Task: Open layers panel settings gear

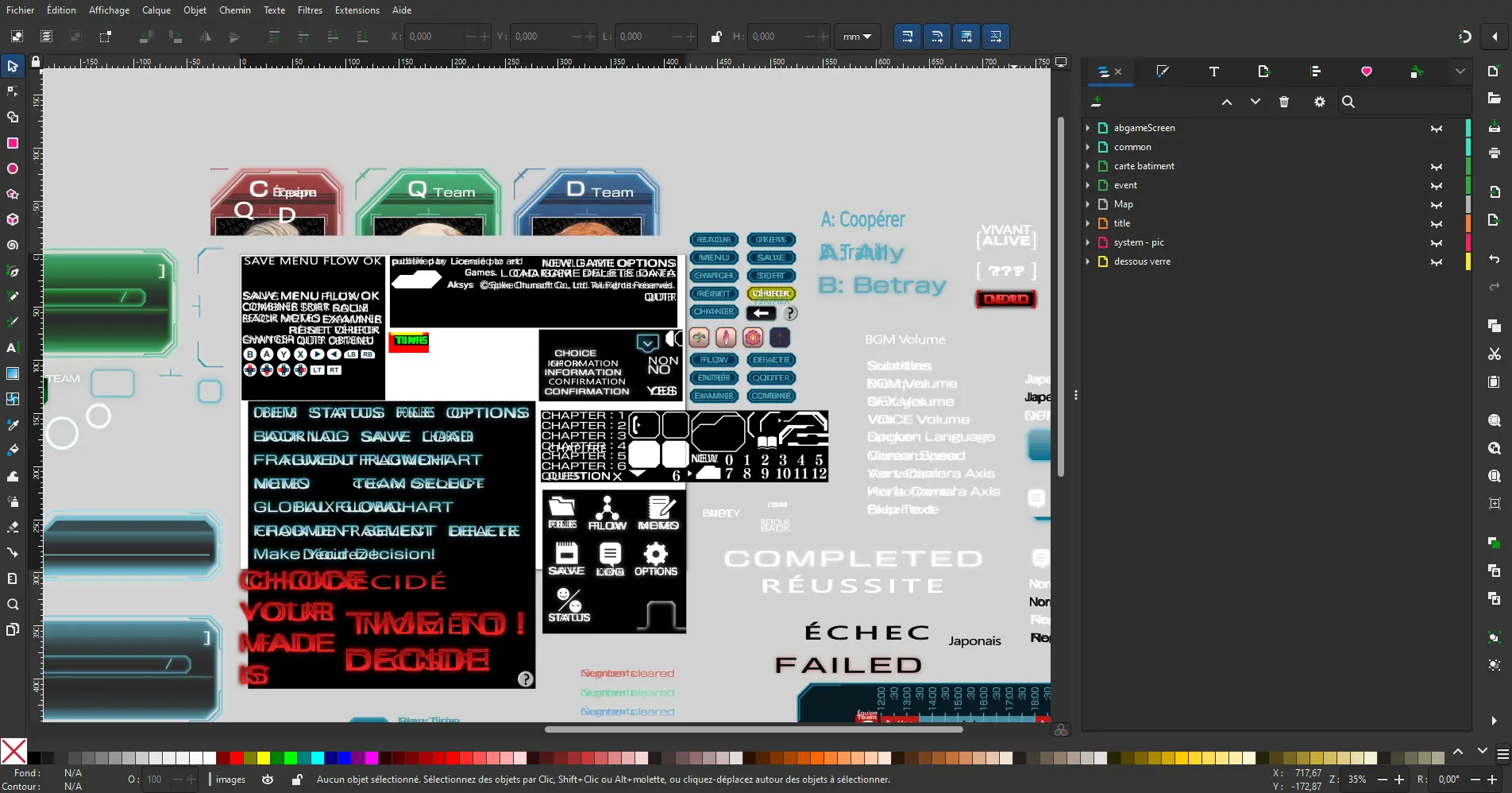Action: 1319,102
